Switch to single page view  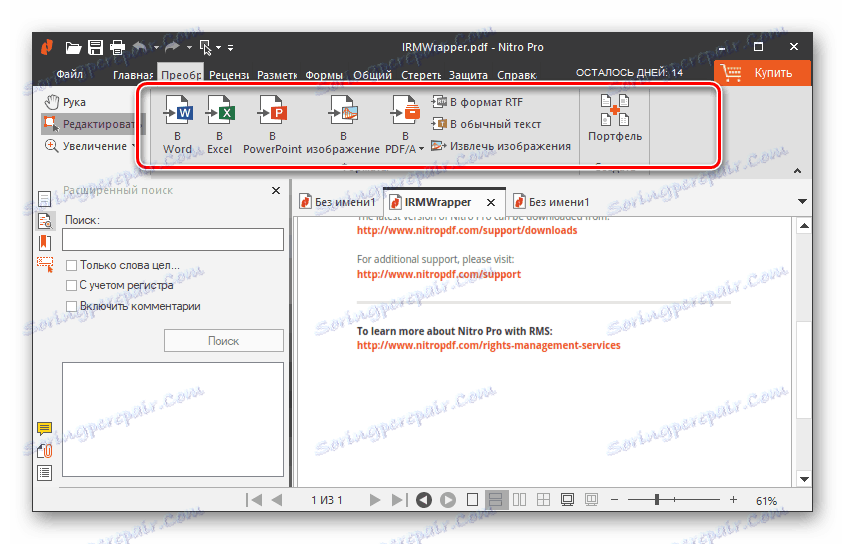[x=472, y=500]
